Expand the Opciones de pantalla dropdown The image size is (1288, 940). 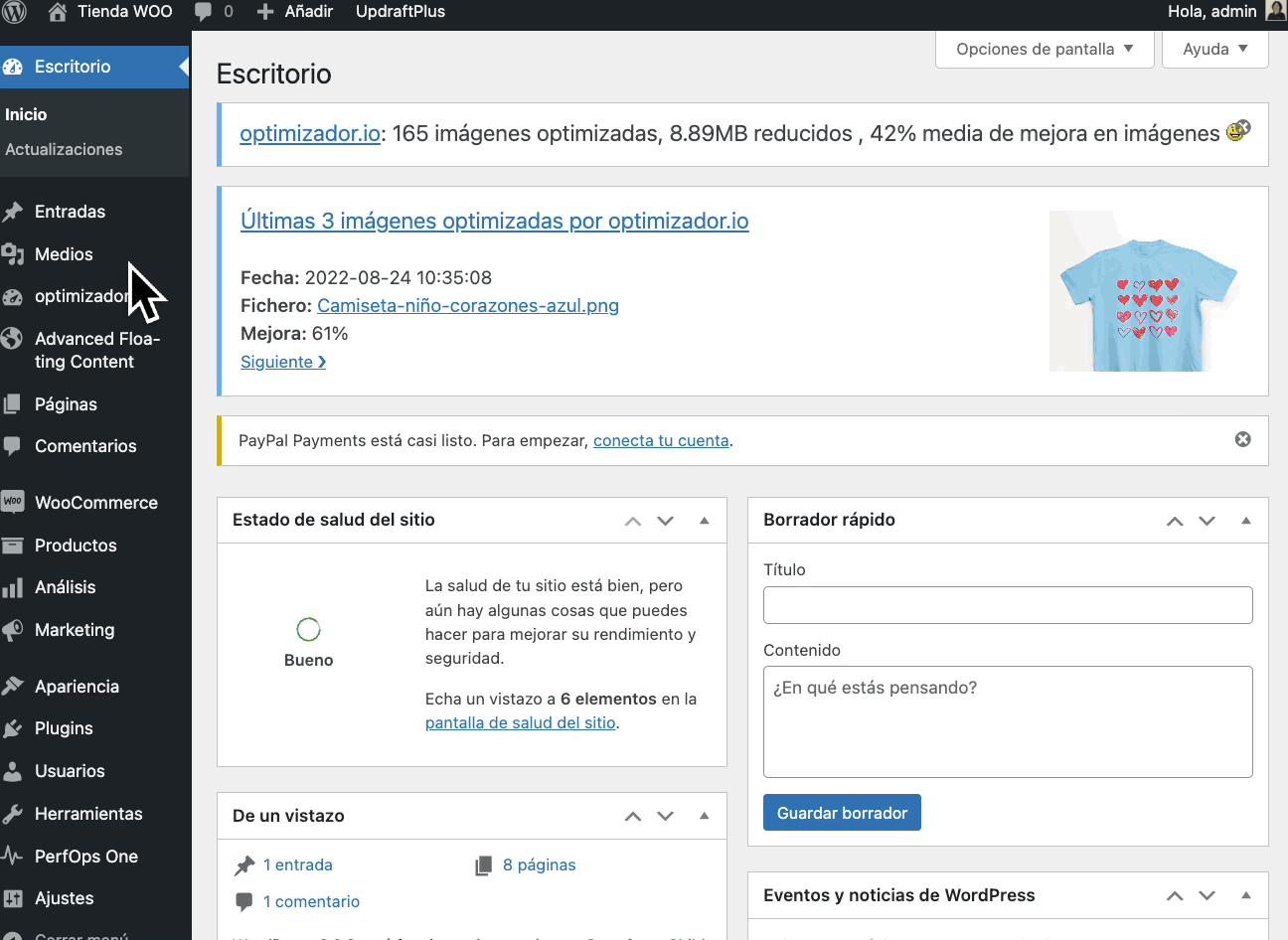[x=1044, y=49]
